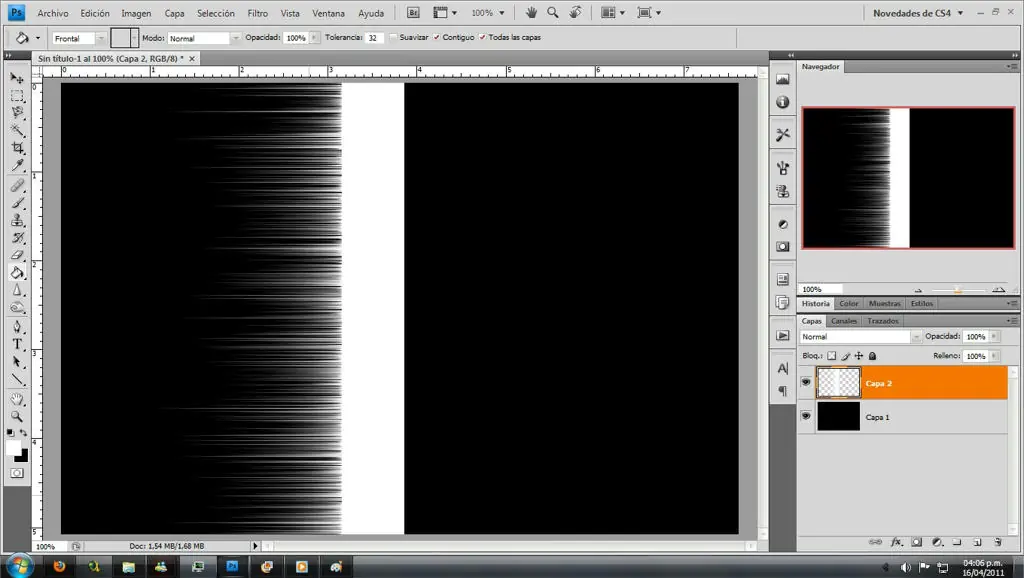
Task: Delete the selected layer
Action: (997, 542)
